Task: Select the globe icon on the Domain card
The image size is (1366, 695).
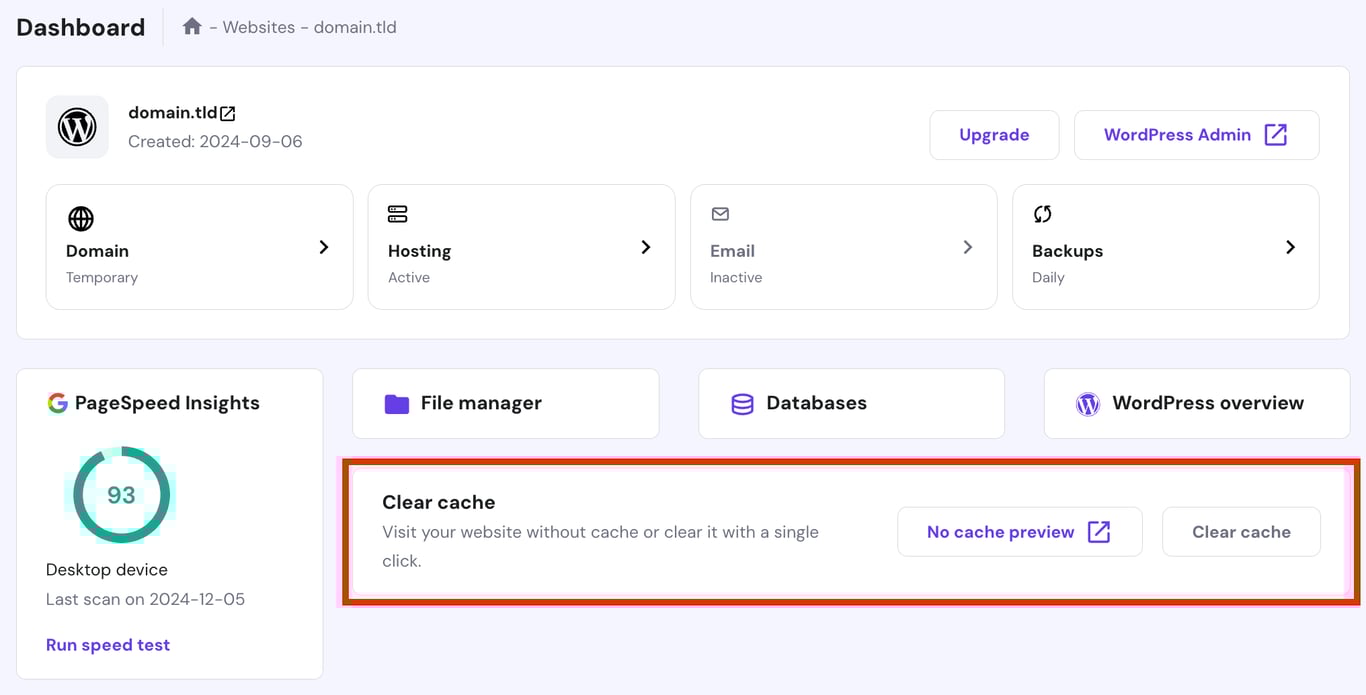Action: click(x=80, y=218)
